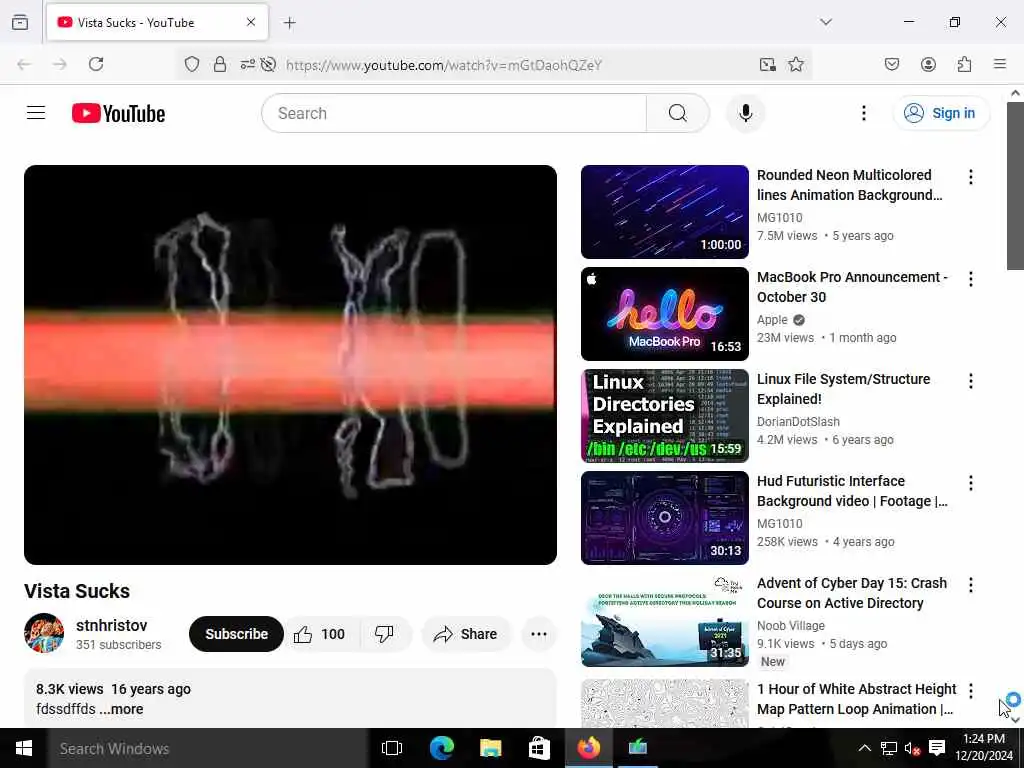The image size is (1024, 768).
Task: Open YouTube settings three-dot menu
Action: 863,113
